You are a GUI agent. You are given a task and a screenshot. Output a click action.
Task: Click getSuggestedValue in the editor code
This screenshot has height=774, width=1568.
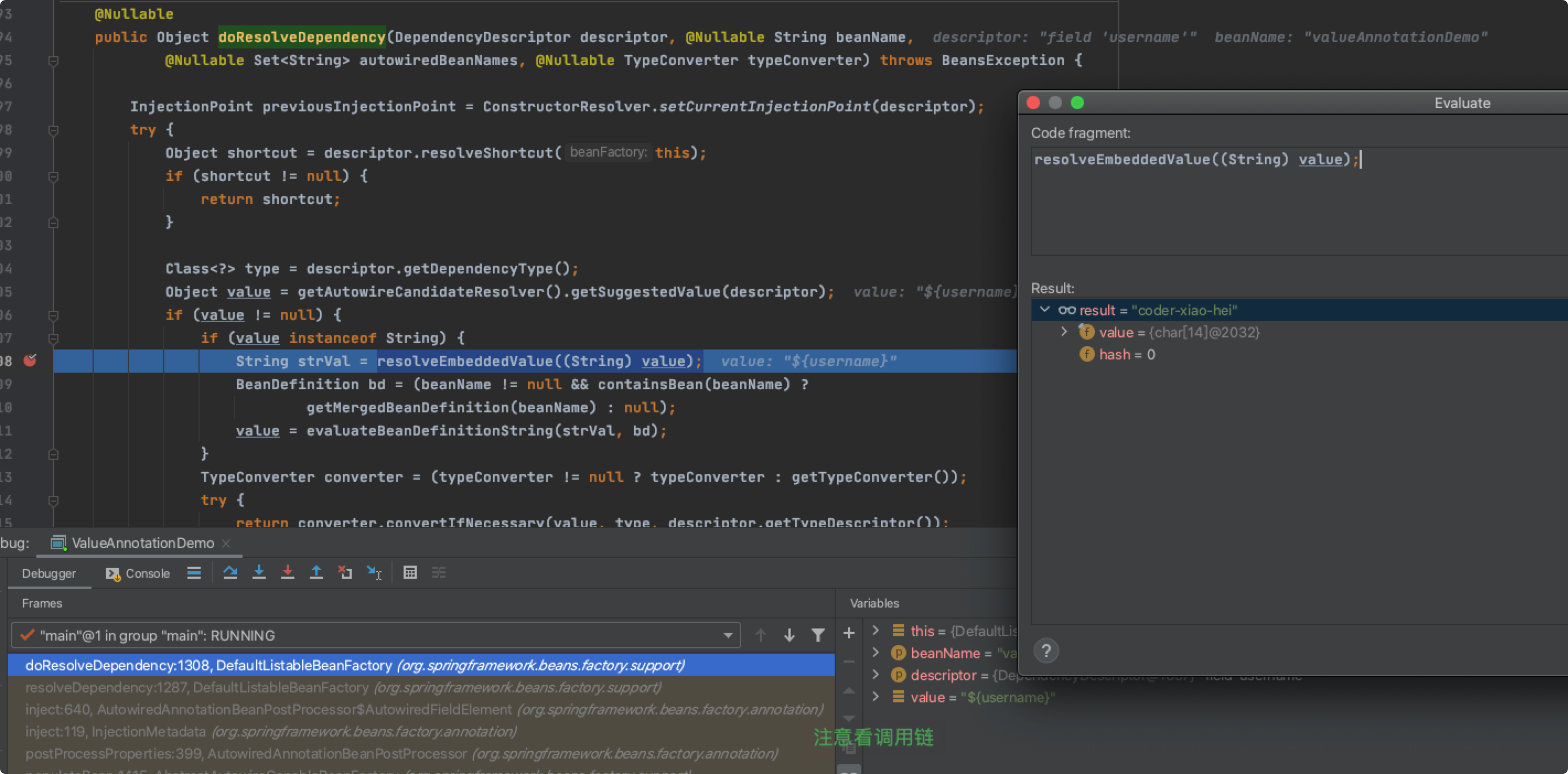(x=645, y=292)
